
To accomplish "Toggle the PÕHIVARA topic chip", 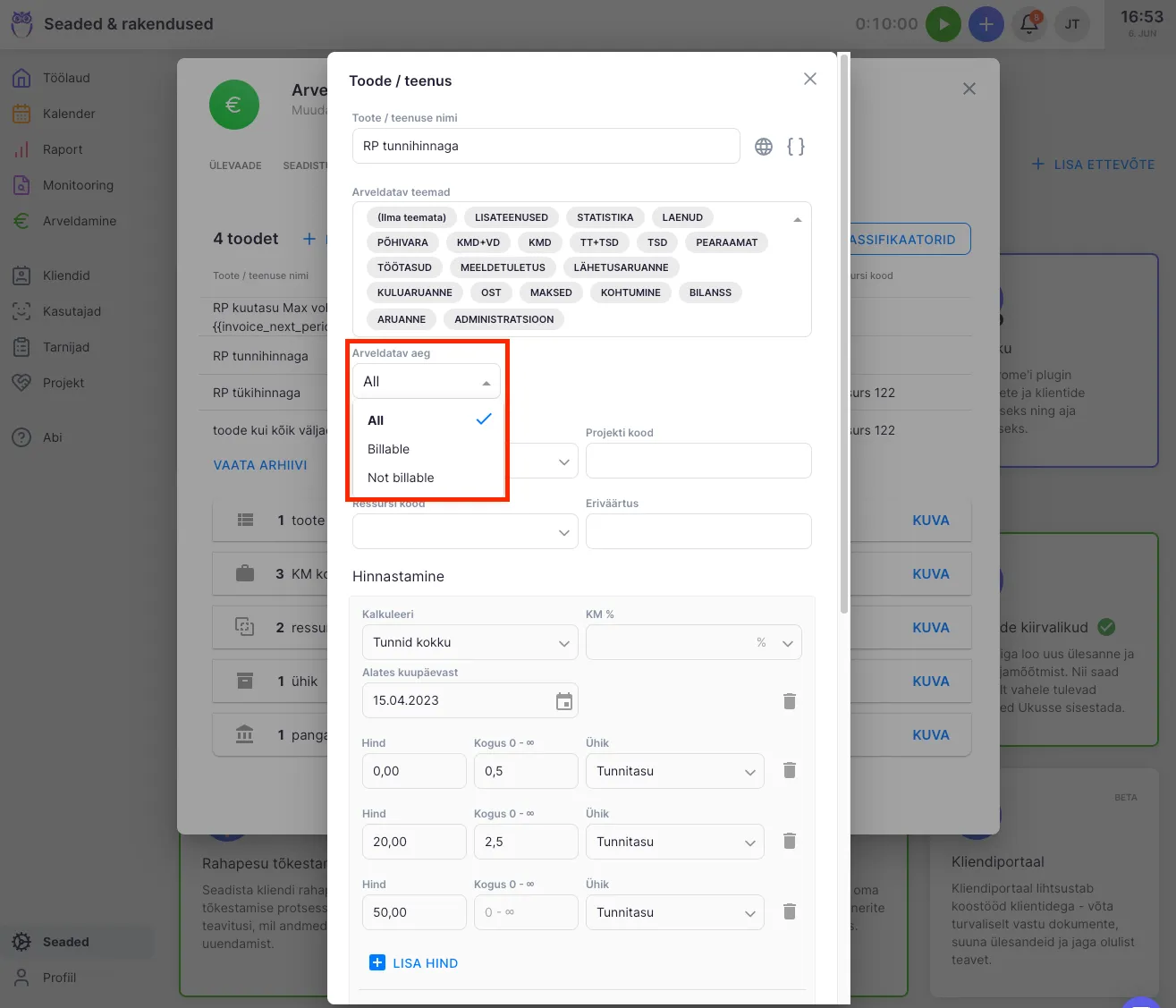I will click(402, 242).
